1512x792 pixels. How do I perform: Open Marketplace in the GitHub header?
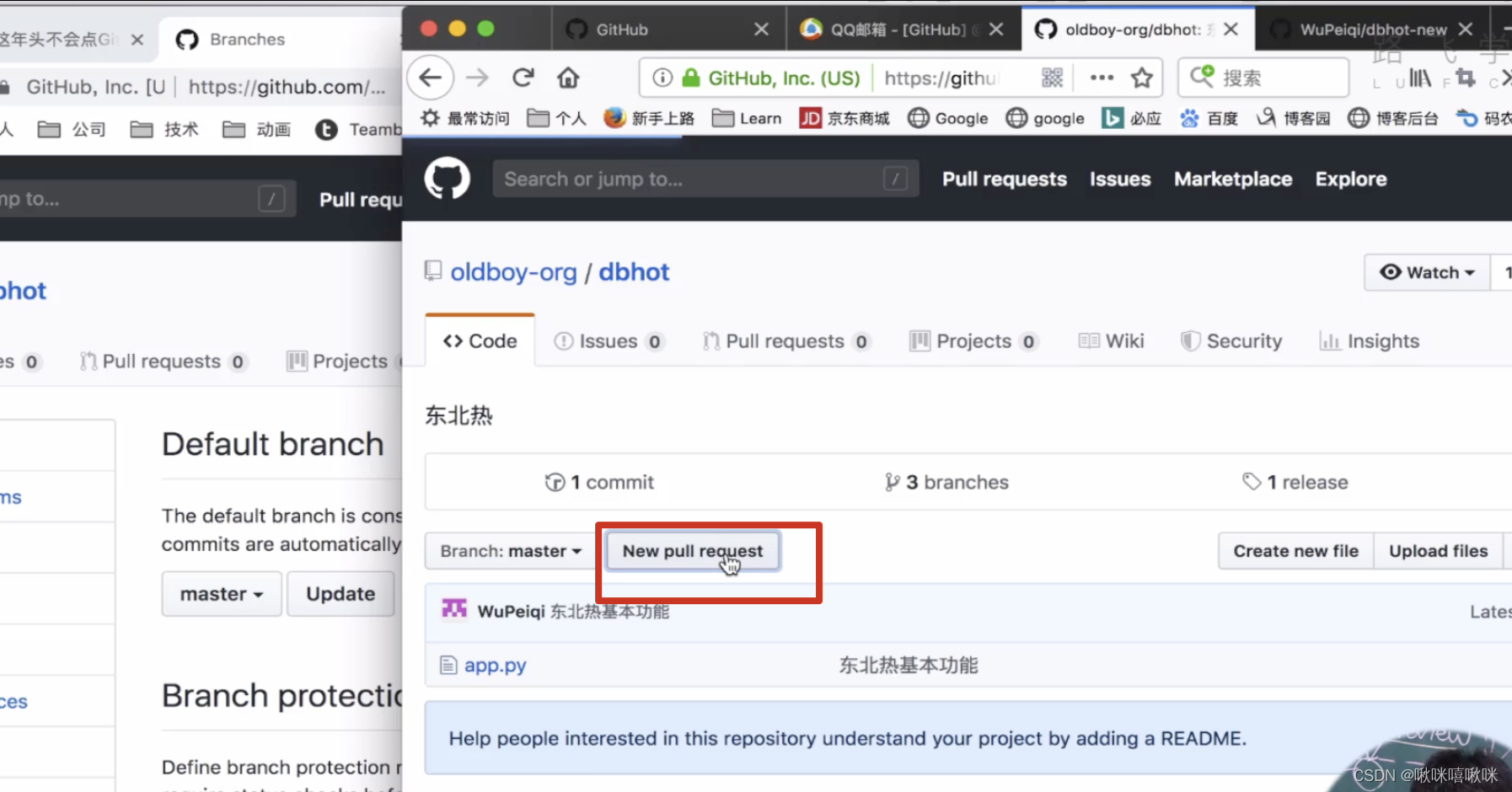(1233, 179)
